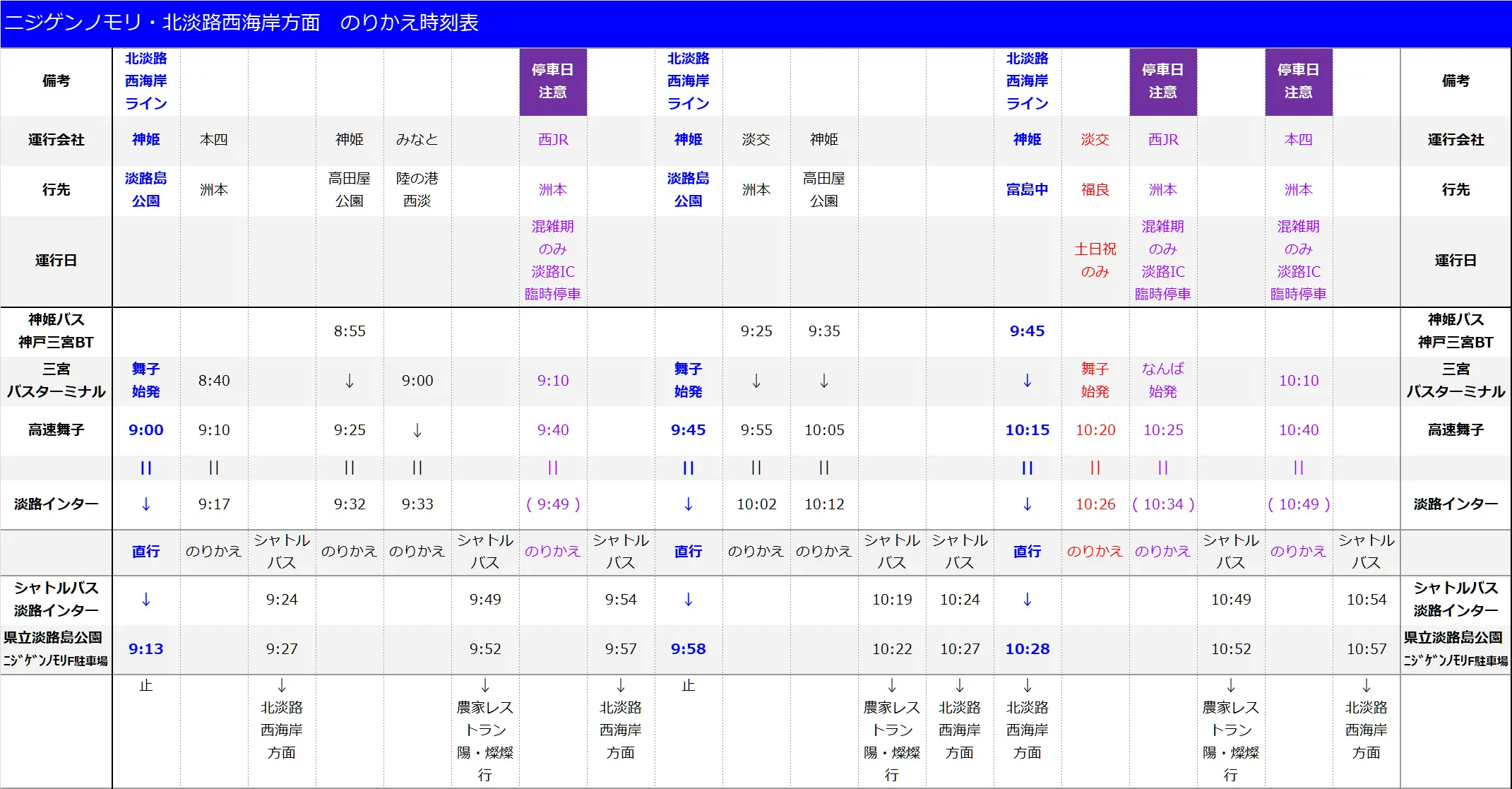Screen dimensions: 1512x789
Task: Click right row header 淡路インター
Action: pyautogui.click(x=1455, y=504)
